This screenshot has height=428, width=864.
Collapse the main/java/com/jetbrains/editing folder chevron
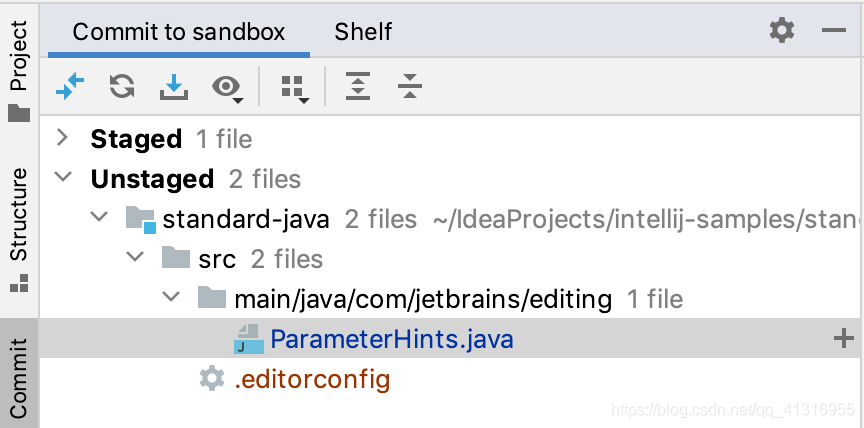pyautogui.click(x=171, y=297)
